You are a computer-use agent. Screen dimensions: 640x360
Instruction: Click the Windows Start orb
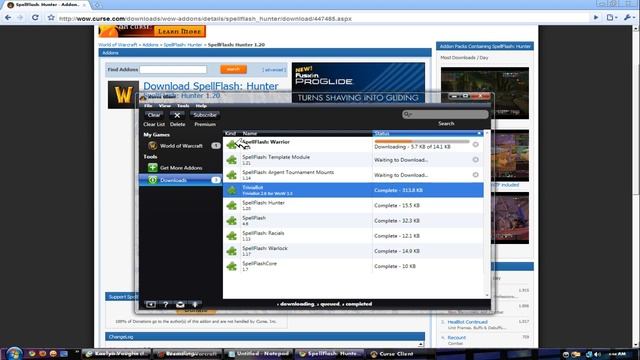tap(14, 353)
